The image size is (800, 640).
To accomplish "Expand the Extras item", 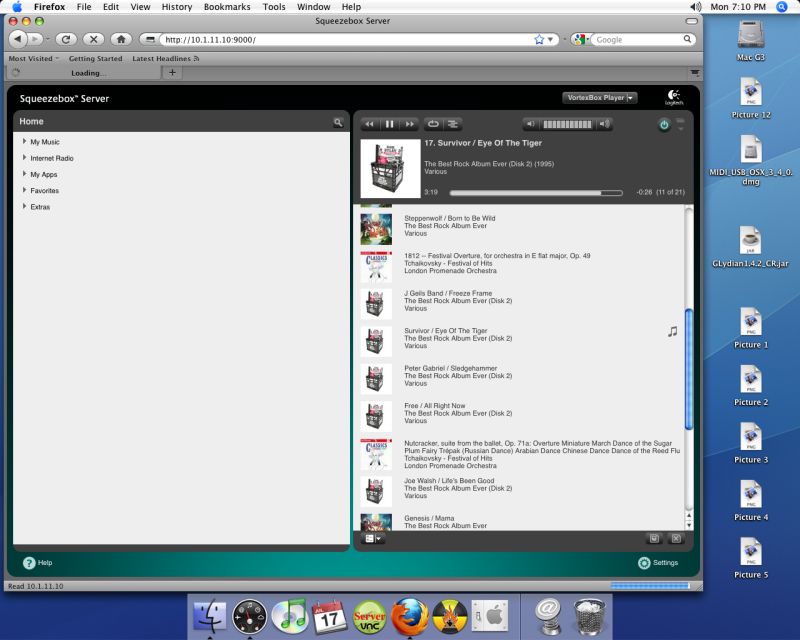I will [x=24, y=206].
